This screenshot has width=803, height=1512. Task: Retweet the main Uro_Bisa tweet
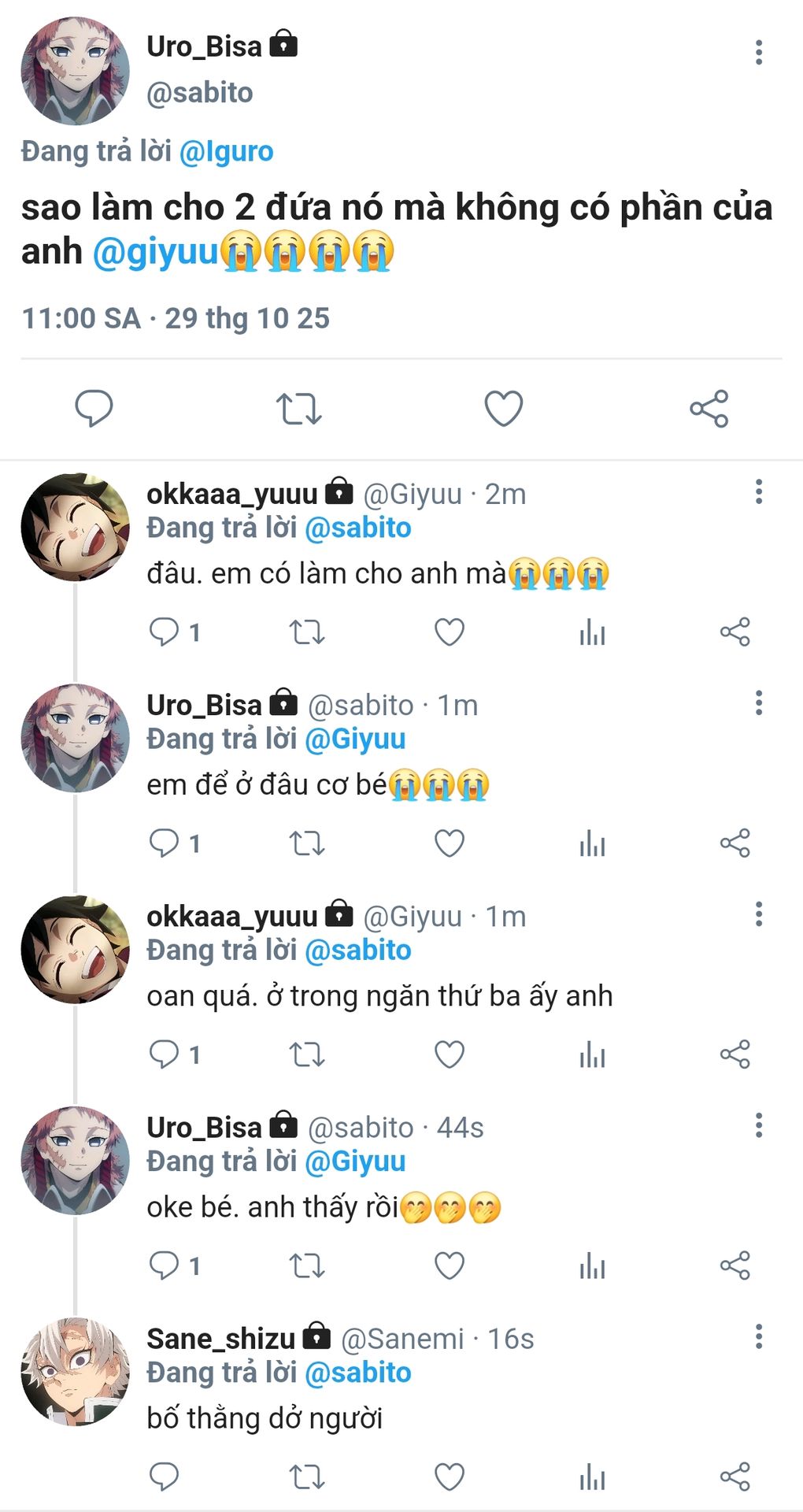298,409
